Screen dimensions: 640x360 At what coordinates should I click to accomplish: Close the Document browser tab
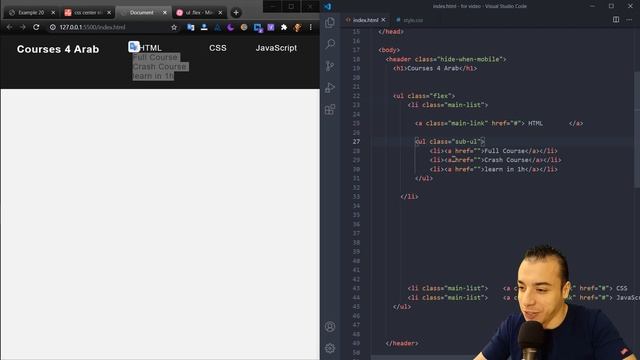[x=165, y=13]
